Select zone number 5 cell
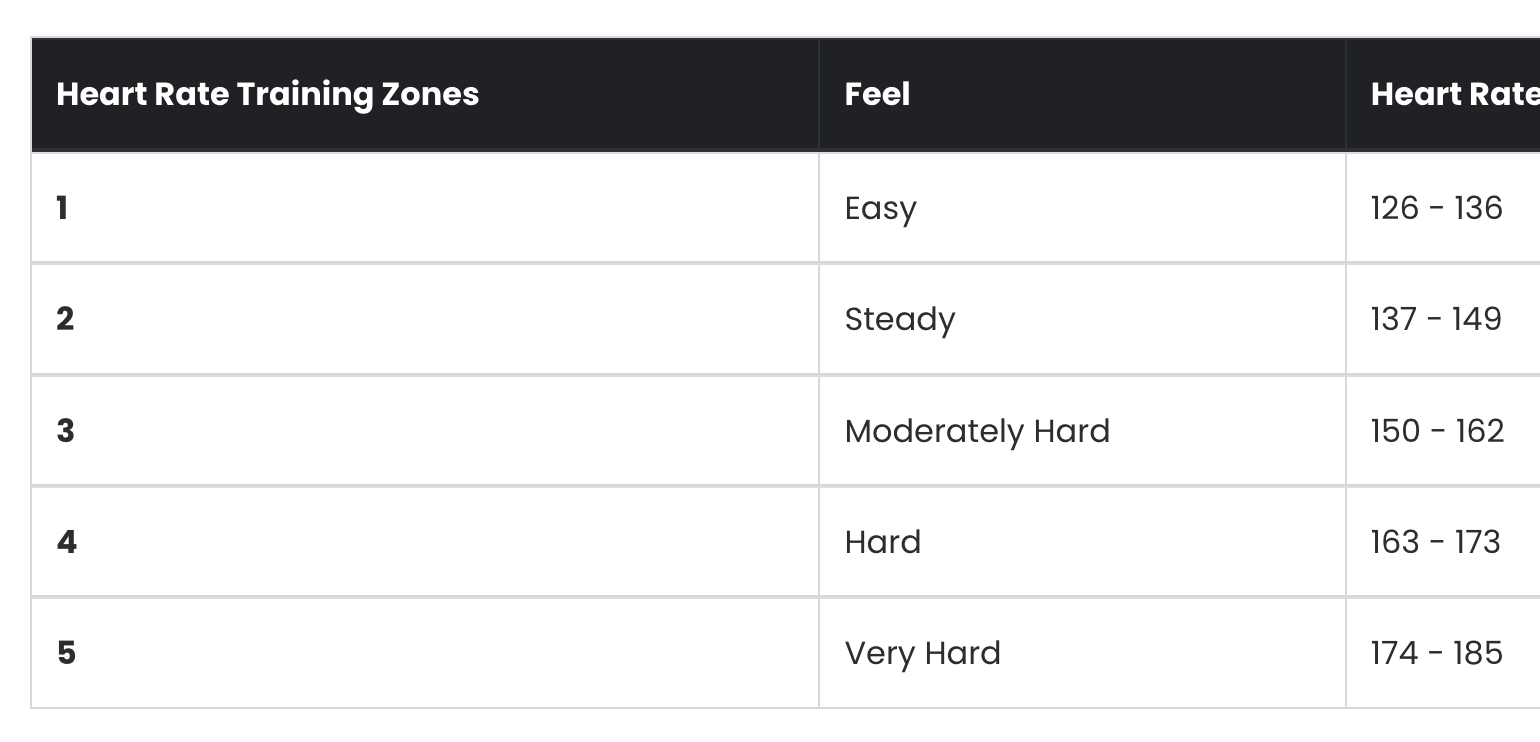This screenshot has width=1540, height=742. (x=66, y=653)
